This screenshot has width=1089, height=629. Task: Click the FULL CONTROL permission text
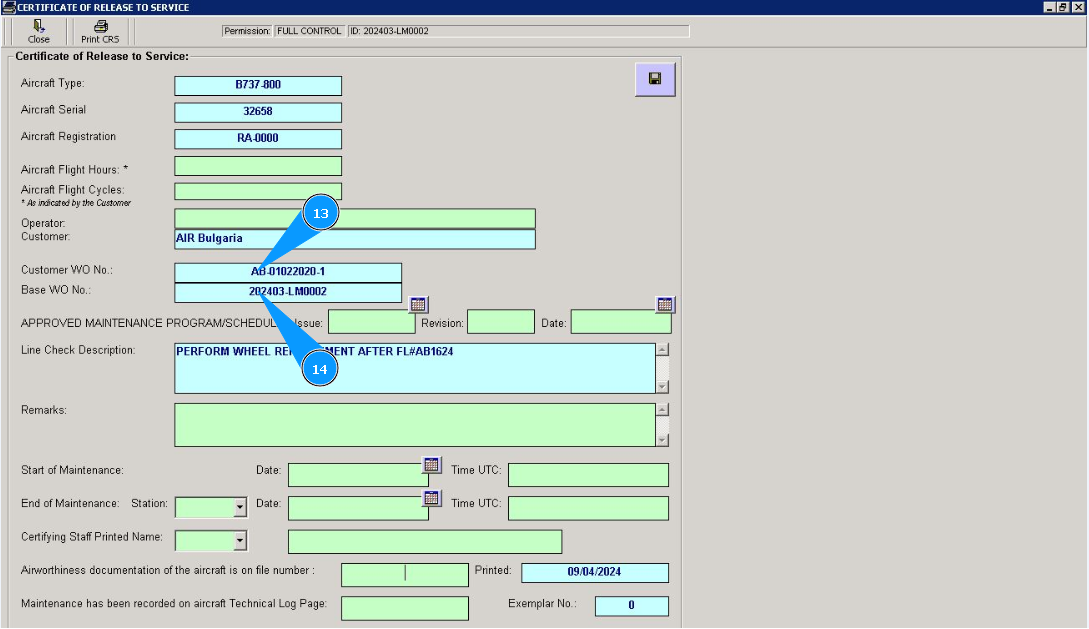coord(309,31)
